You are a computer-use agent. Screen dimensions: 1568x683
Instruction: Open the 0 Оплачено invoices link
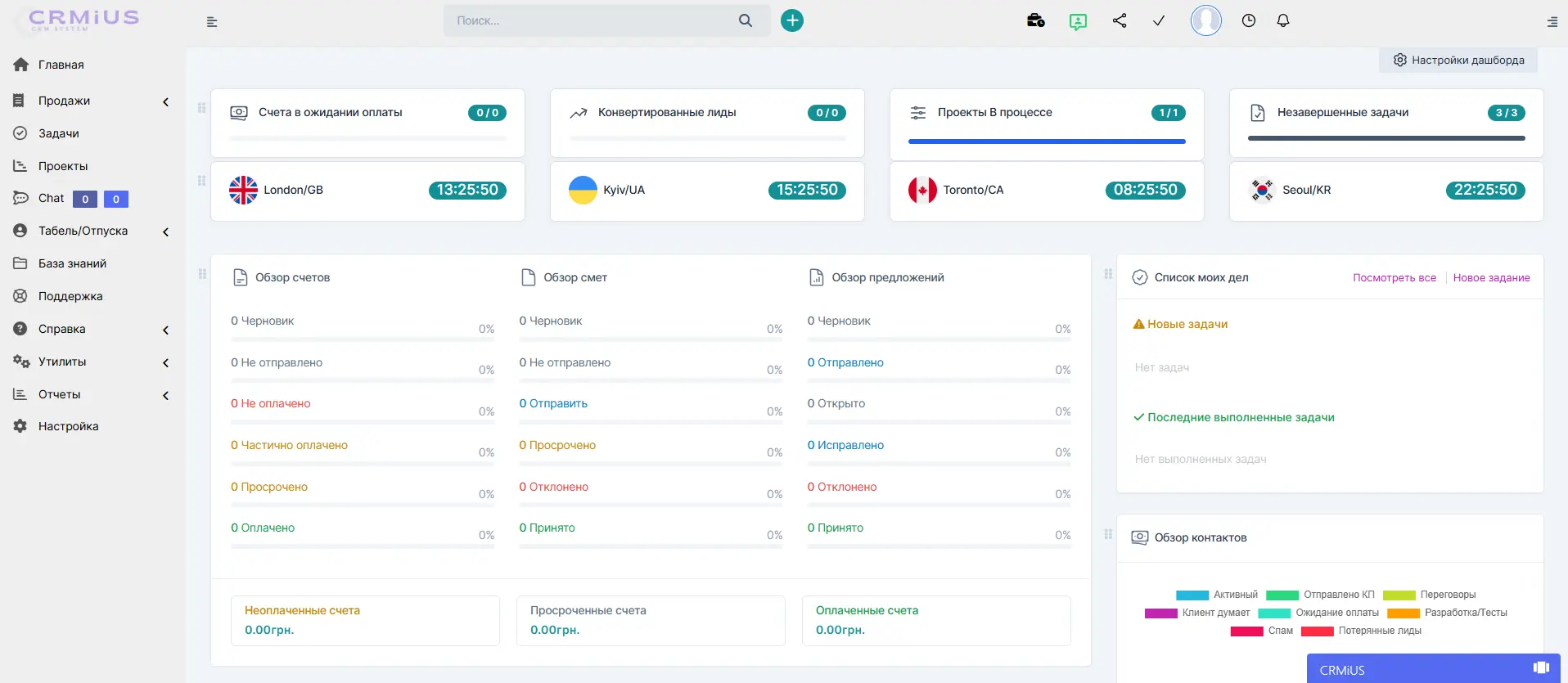263,528
